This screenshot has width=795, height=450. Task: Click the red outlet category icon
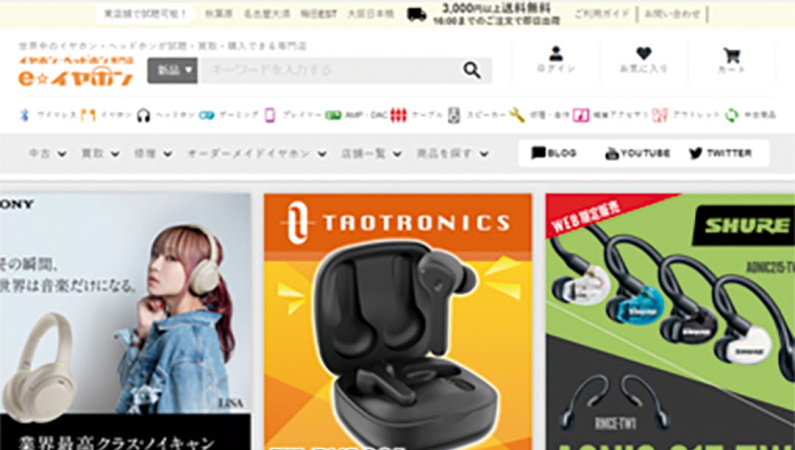pos(660,116)
